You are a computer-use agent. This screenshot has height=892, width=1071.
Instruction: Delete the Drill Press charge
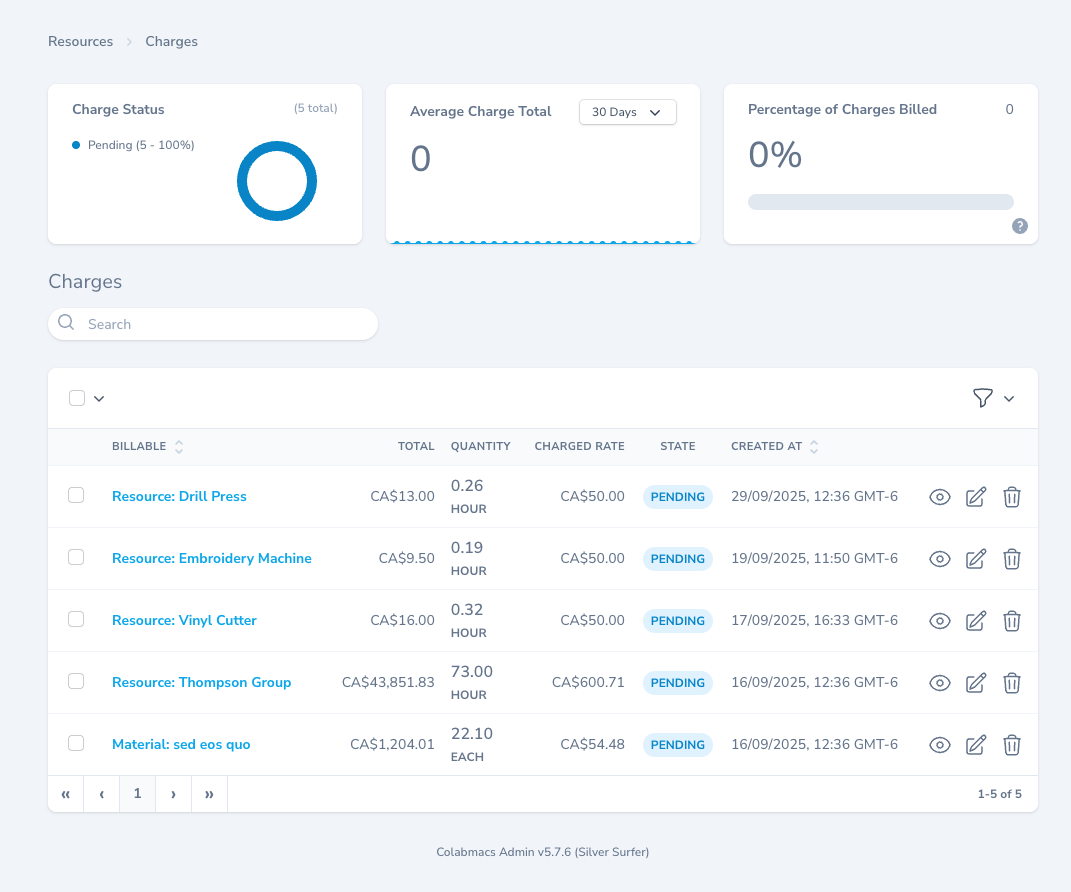[1012, 497]
